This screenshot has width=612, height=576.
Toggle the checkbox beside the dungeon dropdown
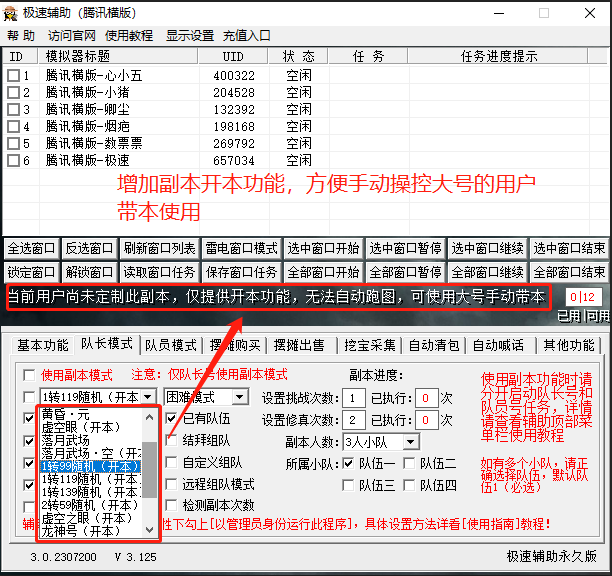(29, 397)
